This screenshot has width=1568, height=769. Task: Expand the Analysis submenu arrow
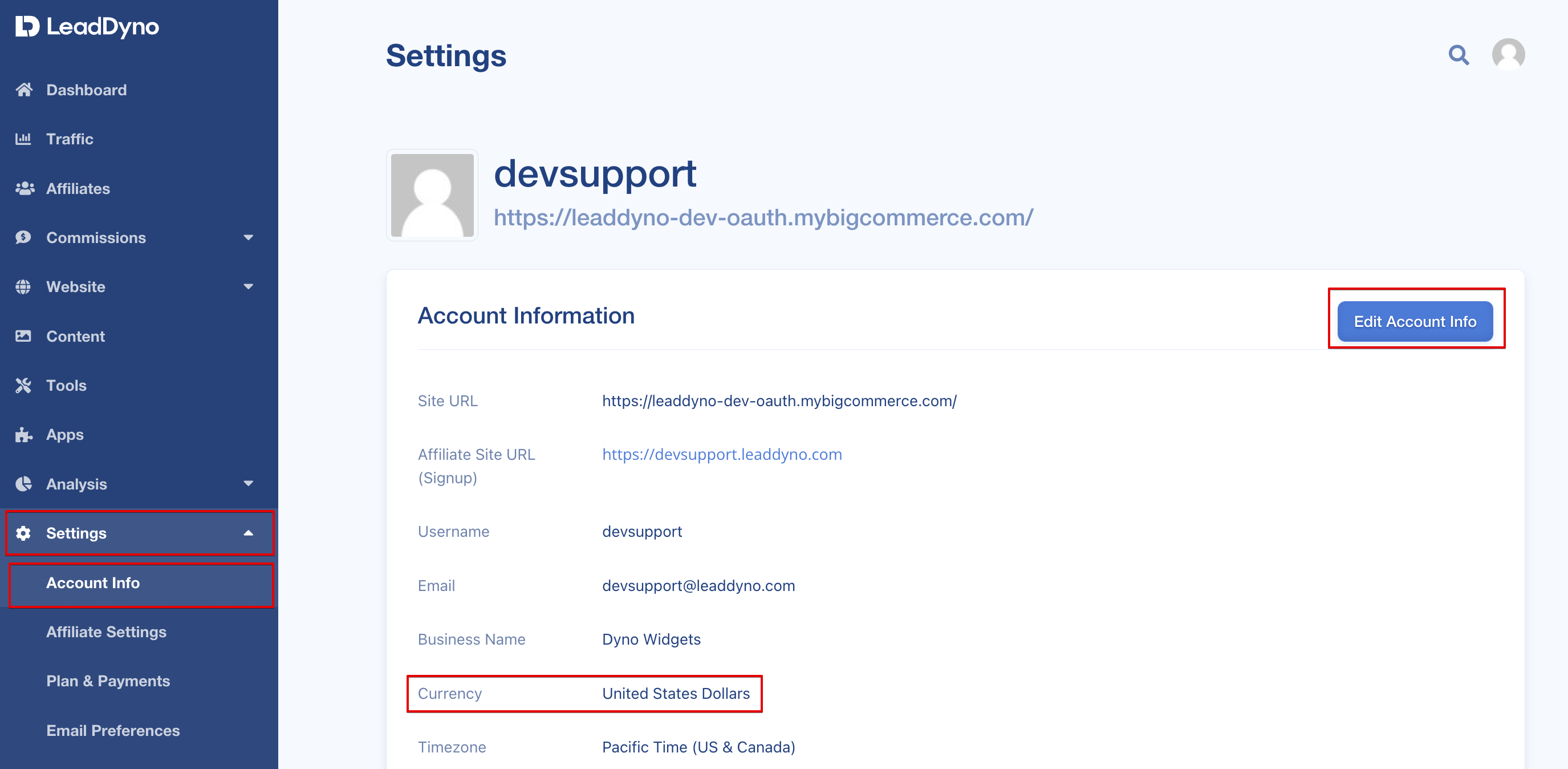pyautogui.click(x=249, y=484)
